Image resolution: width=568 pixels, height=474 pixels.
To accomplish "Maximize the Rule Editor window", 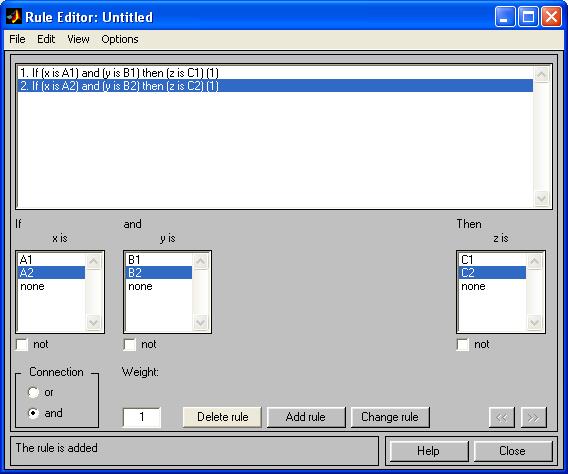I will pyautogui.click(x=528, y=17).
